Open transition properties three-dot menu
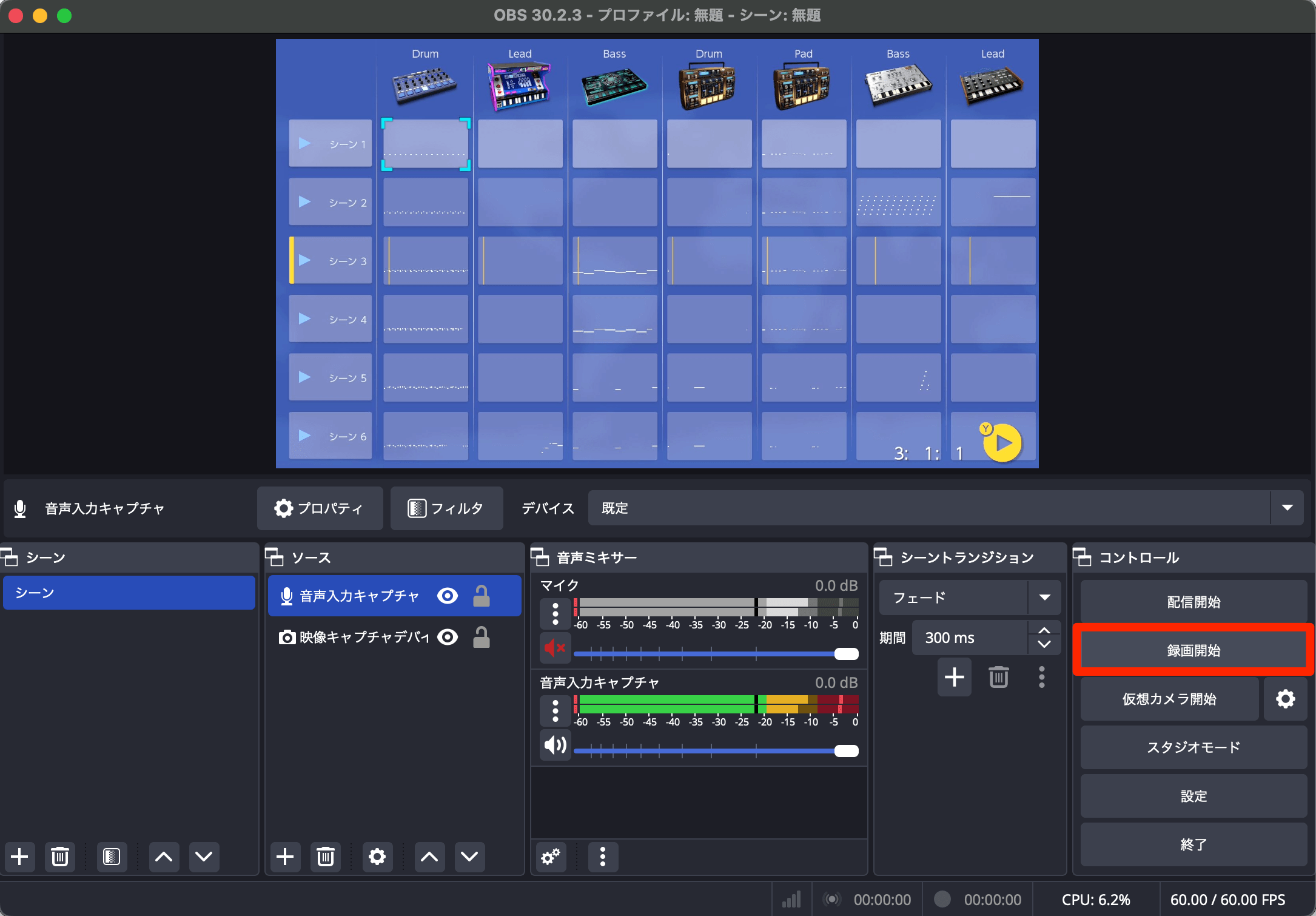This screenshot has height=916, width=1316. (1042, 677)
